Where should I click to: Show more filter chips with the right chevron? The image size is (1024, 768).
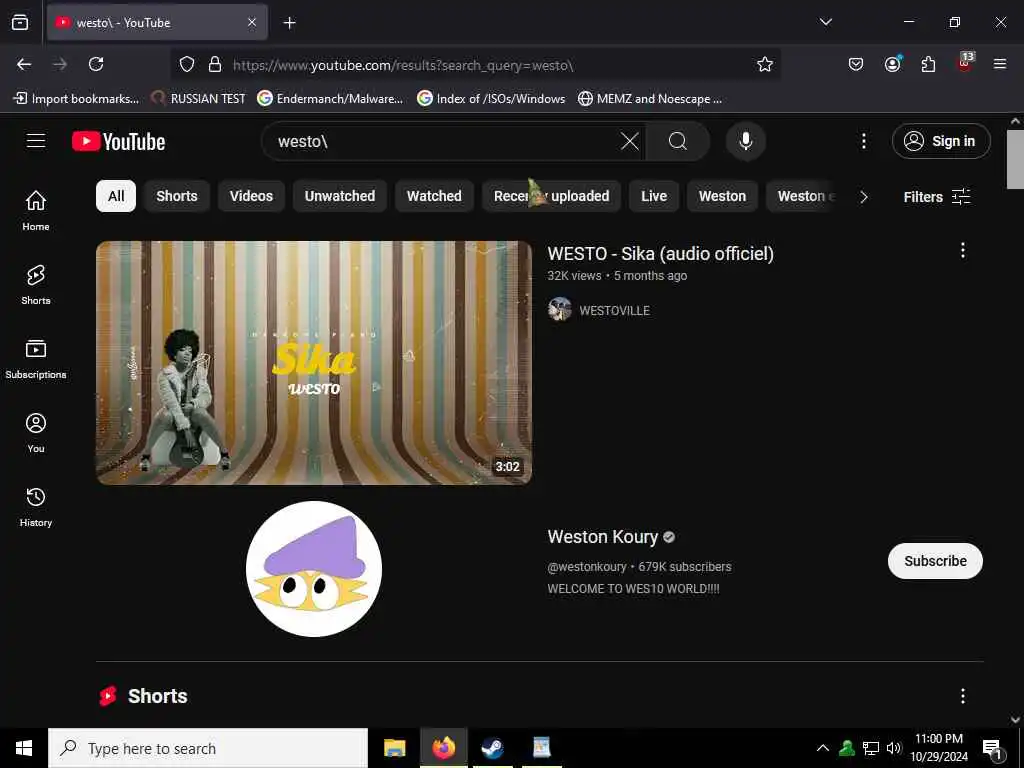pos(863,197)
